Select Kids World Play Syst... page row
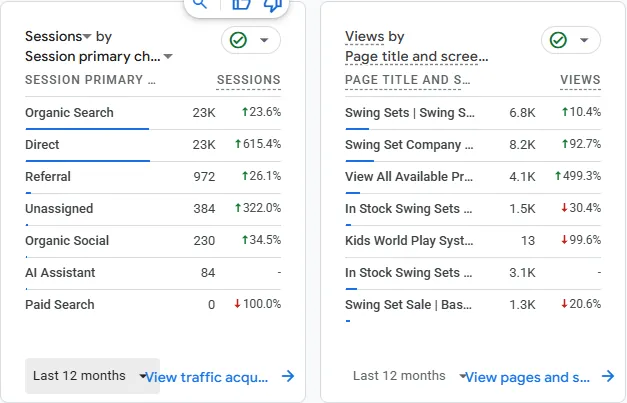Screen dimensions: 627x403 [473, 241]
